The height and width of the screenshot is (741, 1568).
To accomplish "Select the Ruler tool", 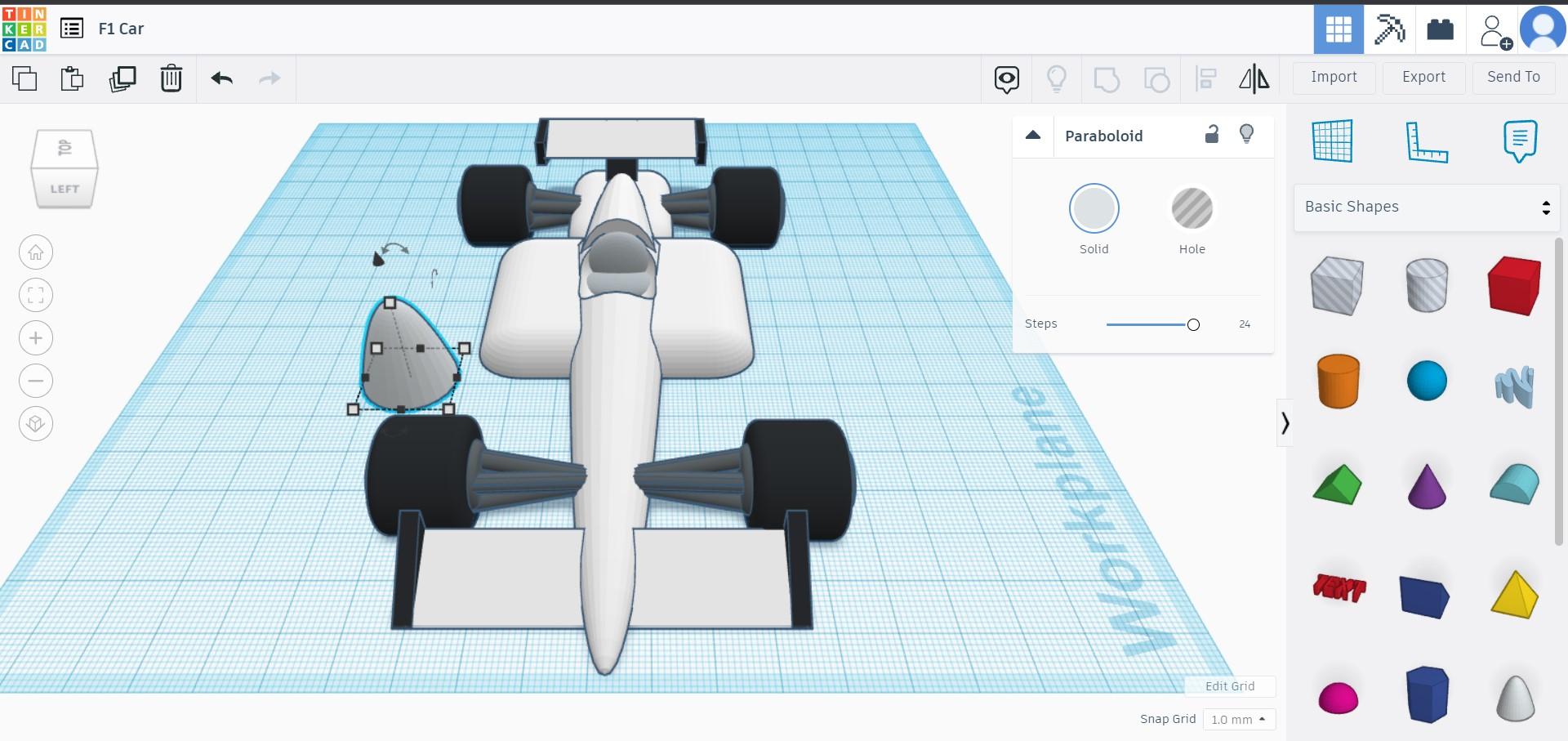I will 1427,141.
